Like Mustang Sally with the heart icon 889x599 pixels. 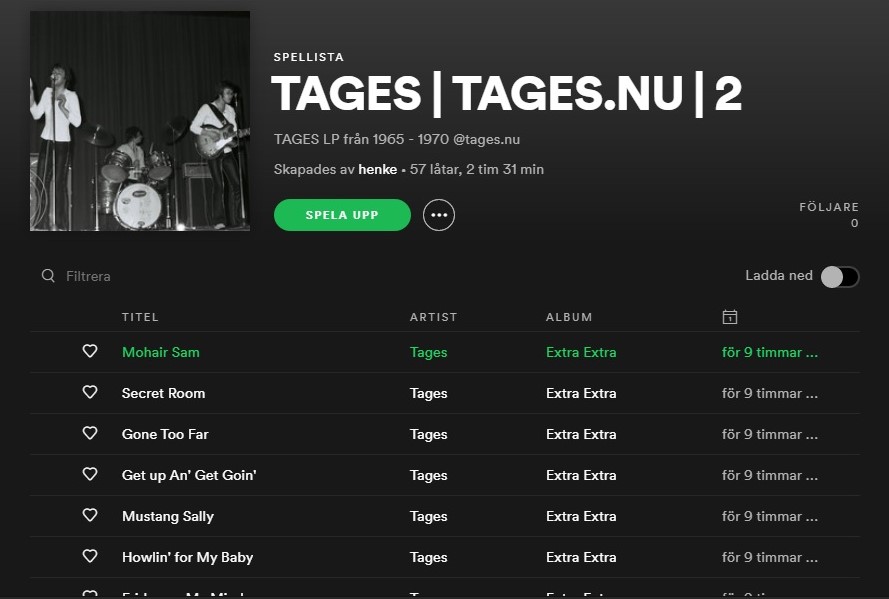click(x=90, y=516)
